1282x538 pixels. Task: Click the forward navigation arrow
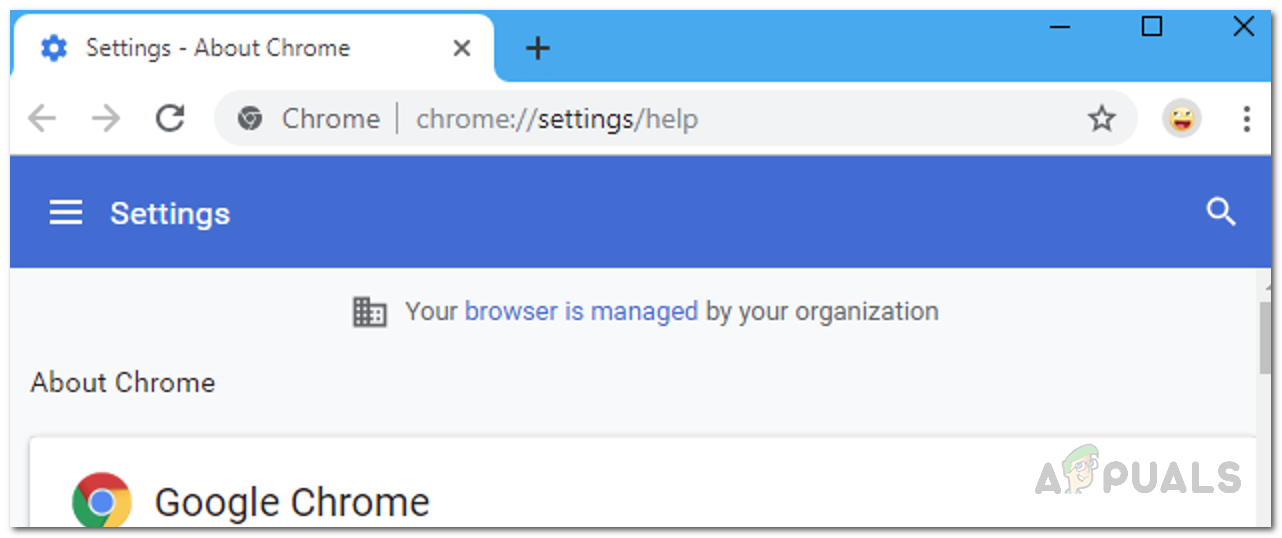pyautogui.click(x=105, y=119)
